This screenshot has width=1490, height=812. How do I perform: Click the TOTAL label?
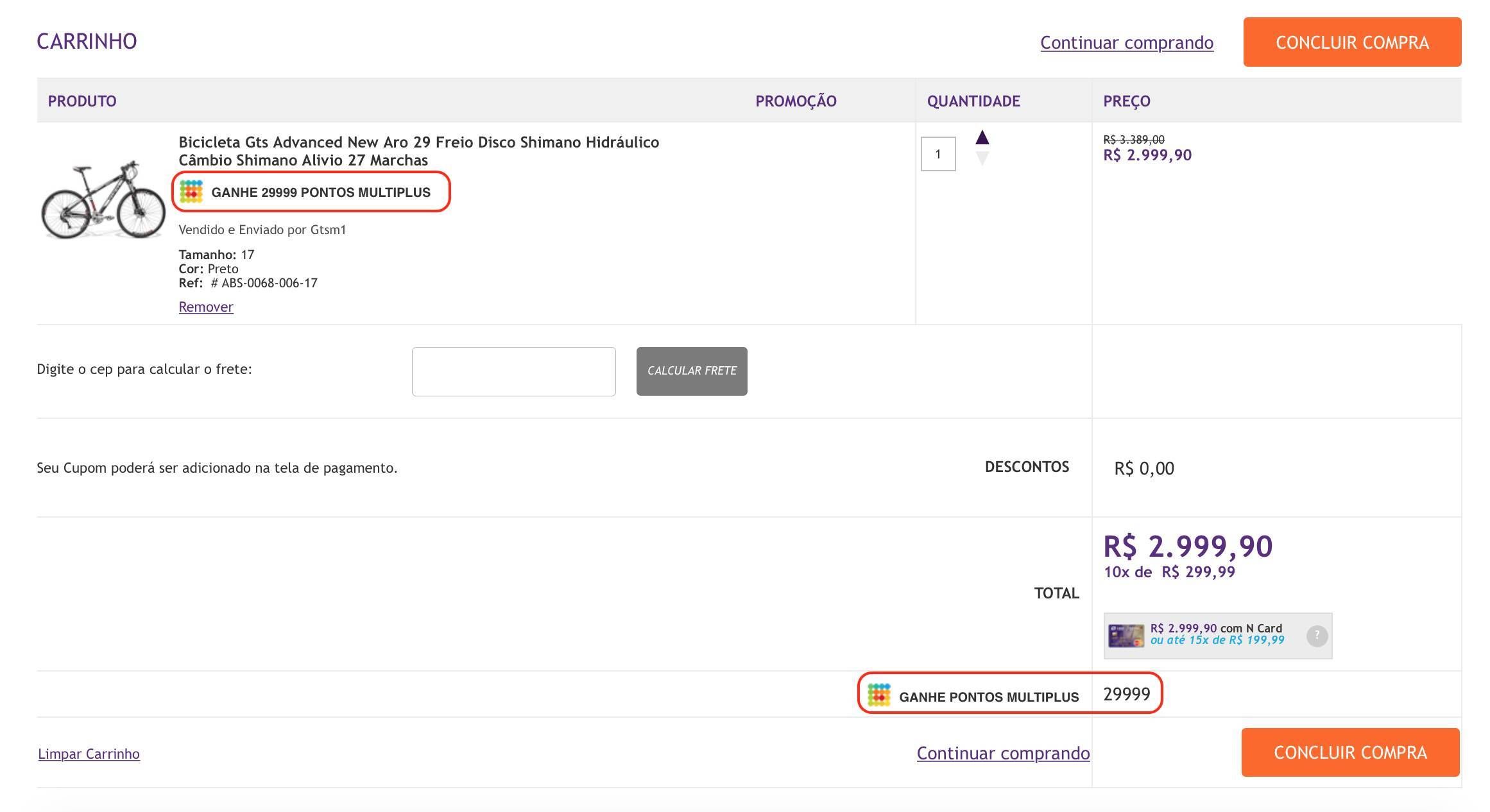pos(1056,593)
